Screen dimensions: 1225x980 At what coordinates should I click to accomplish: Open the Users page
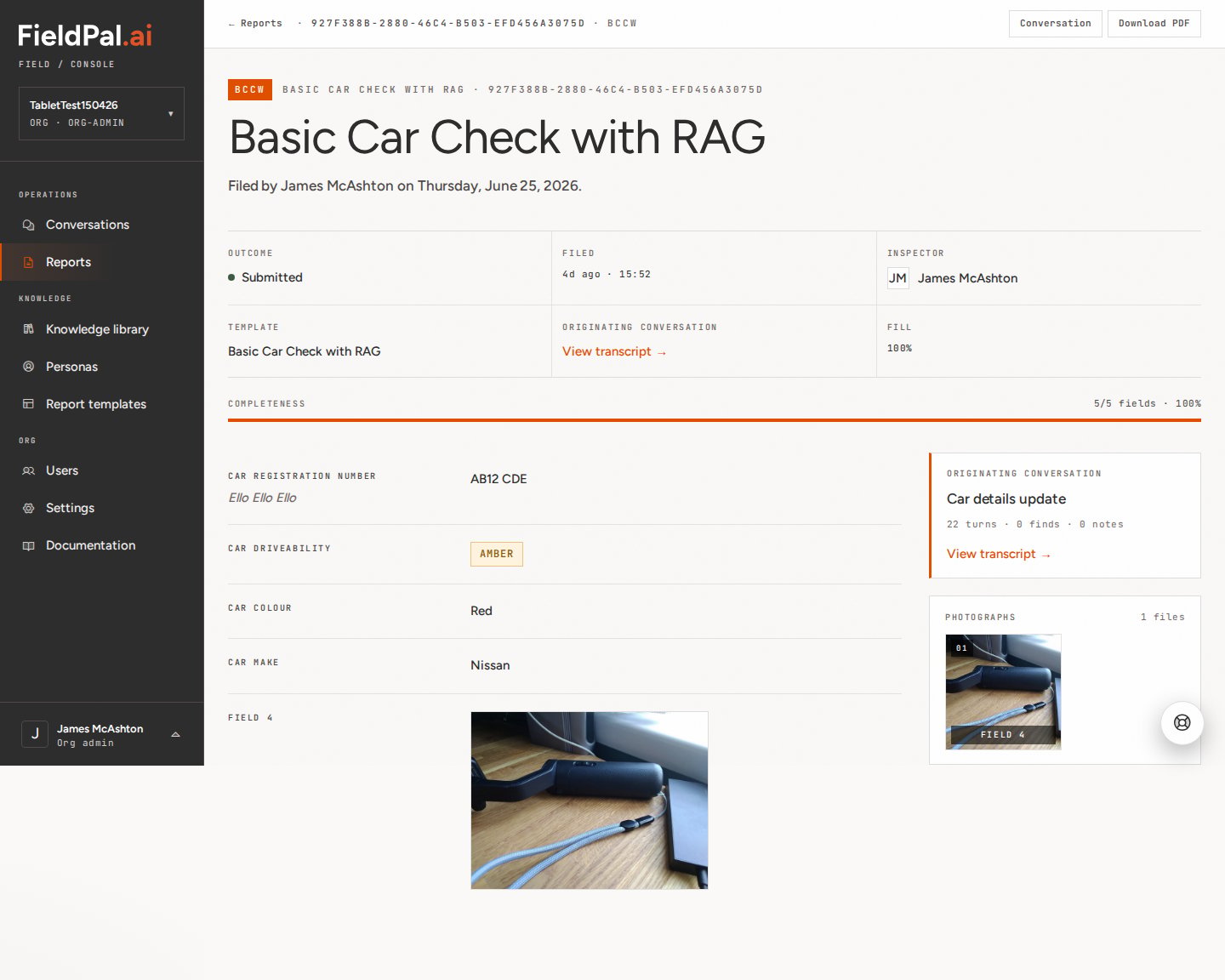102,470
